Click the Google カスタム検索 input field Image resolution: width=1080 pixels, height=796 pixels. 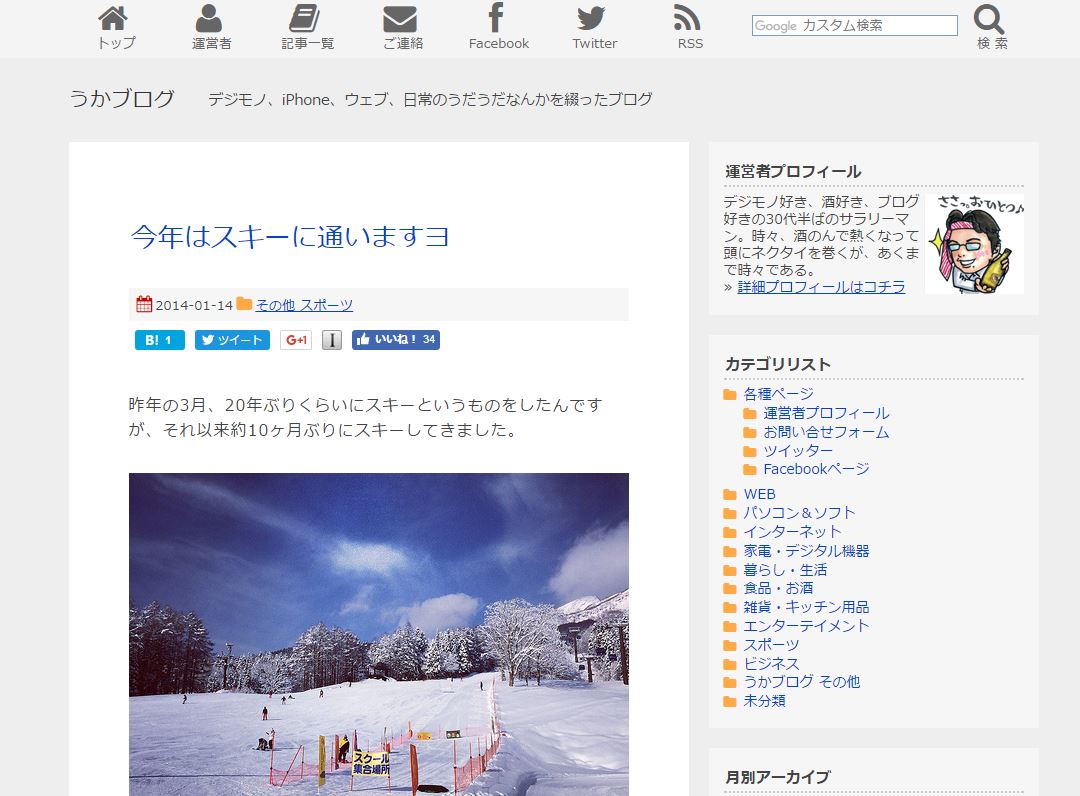854,26
